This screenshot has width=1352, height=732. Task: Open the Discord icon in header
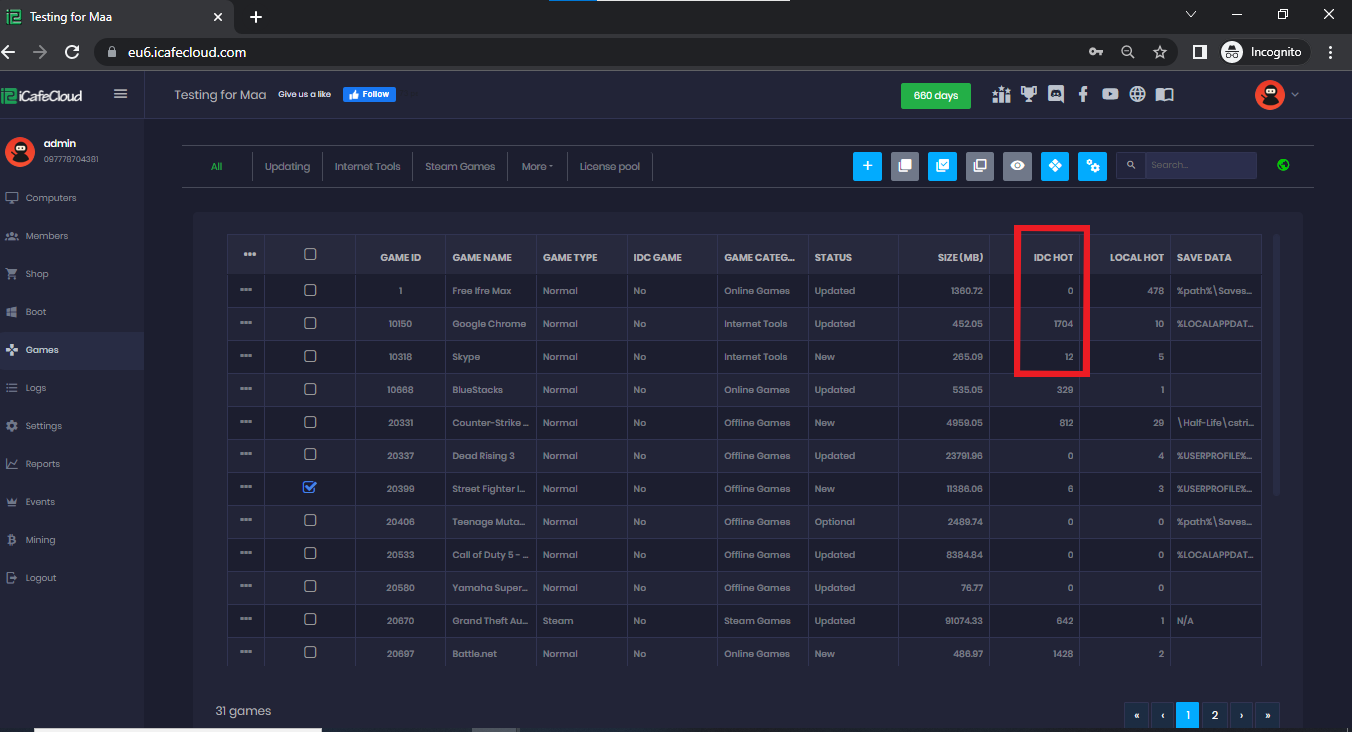pos(1056,94)
